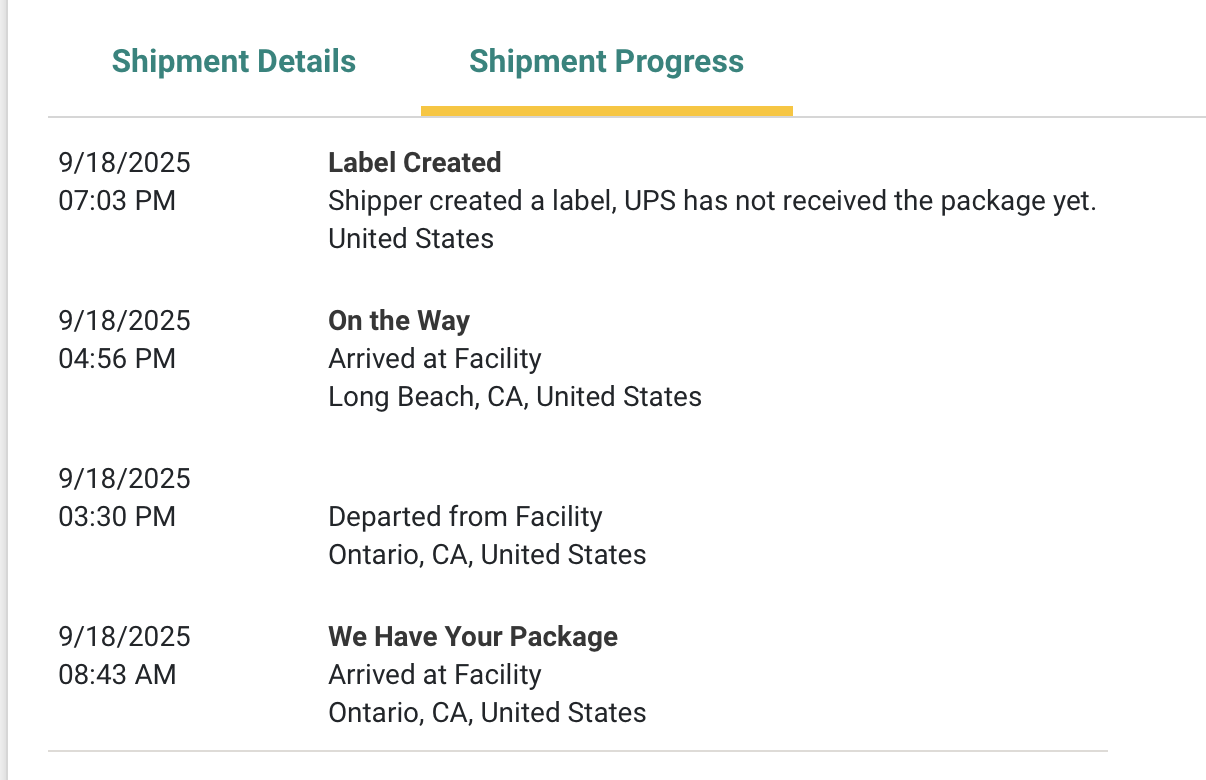1206x780 pixels.
Task: Click the 03:30 PM timestamp
Action: [x=117, y=517]
